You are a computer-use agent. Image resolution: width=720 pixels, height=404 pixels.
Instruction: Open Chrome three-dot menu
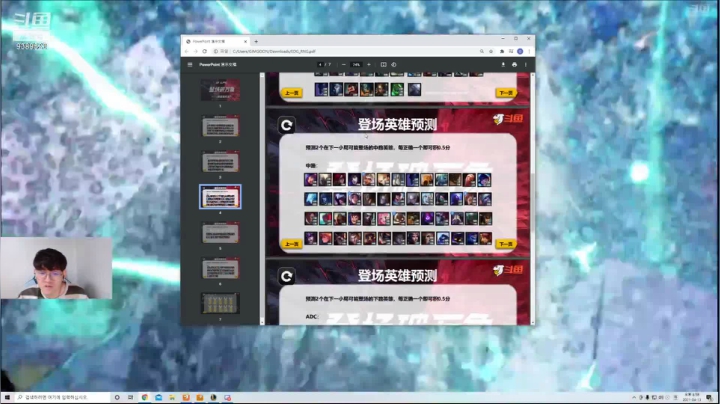tap(529, 51)
